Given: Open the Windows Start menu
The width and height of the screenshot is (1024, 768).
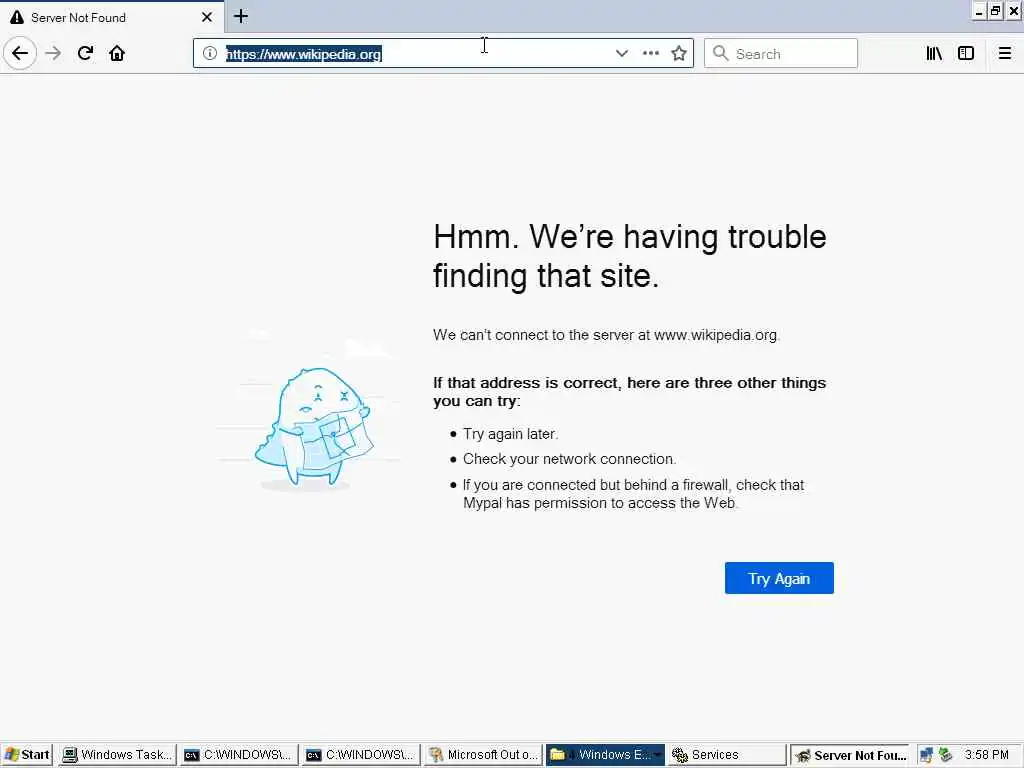Looking at the screenshot, I should click(27, 755).
